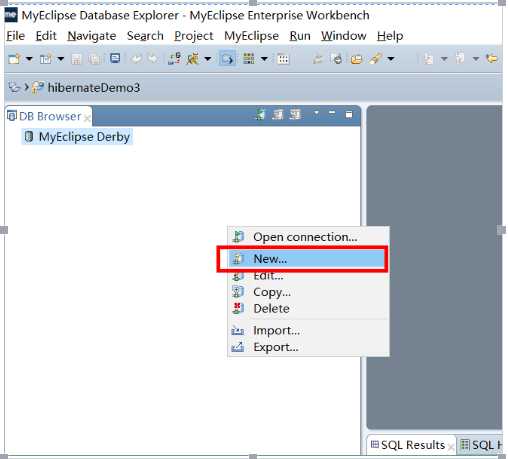The image size is (508, 459).
Task: Open dropdown beside the pencil search icon
Action: coord(391,59)
